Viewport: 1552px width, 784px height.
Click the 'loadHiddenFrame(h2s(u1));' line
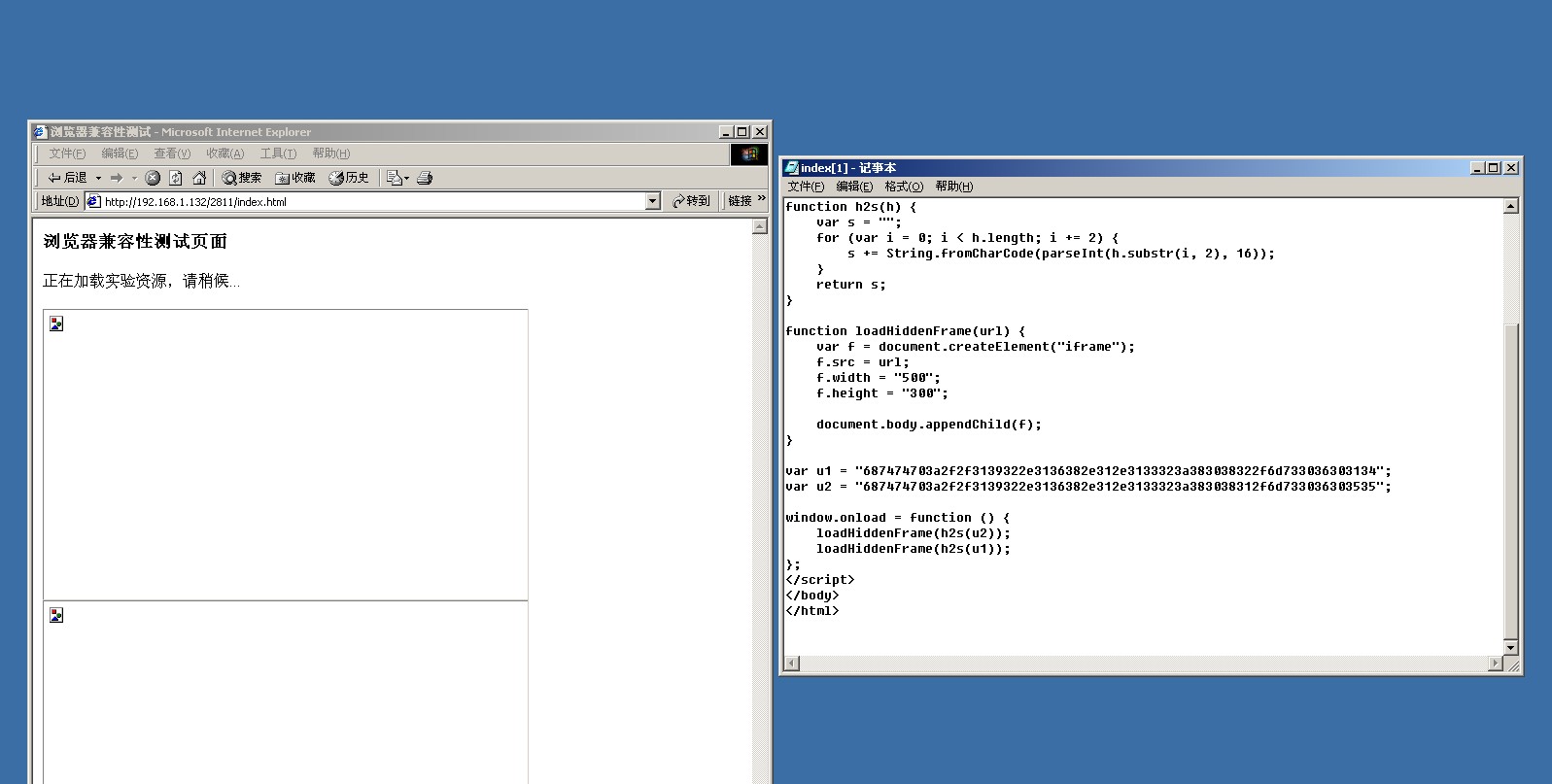click(x=914, y=549)
